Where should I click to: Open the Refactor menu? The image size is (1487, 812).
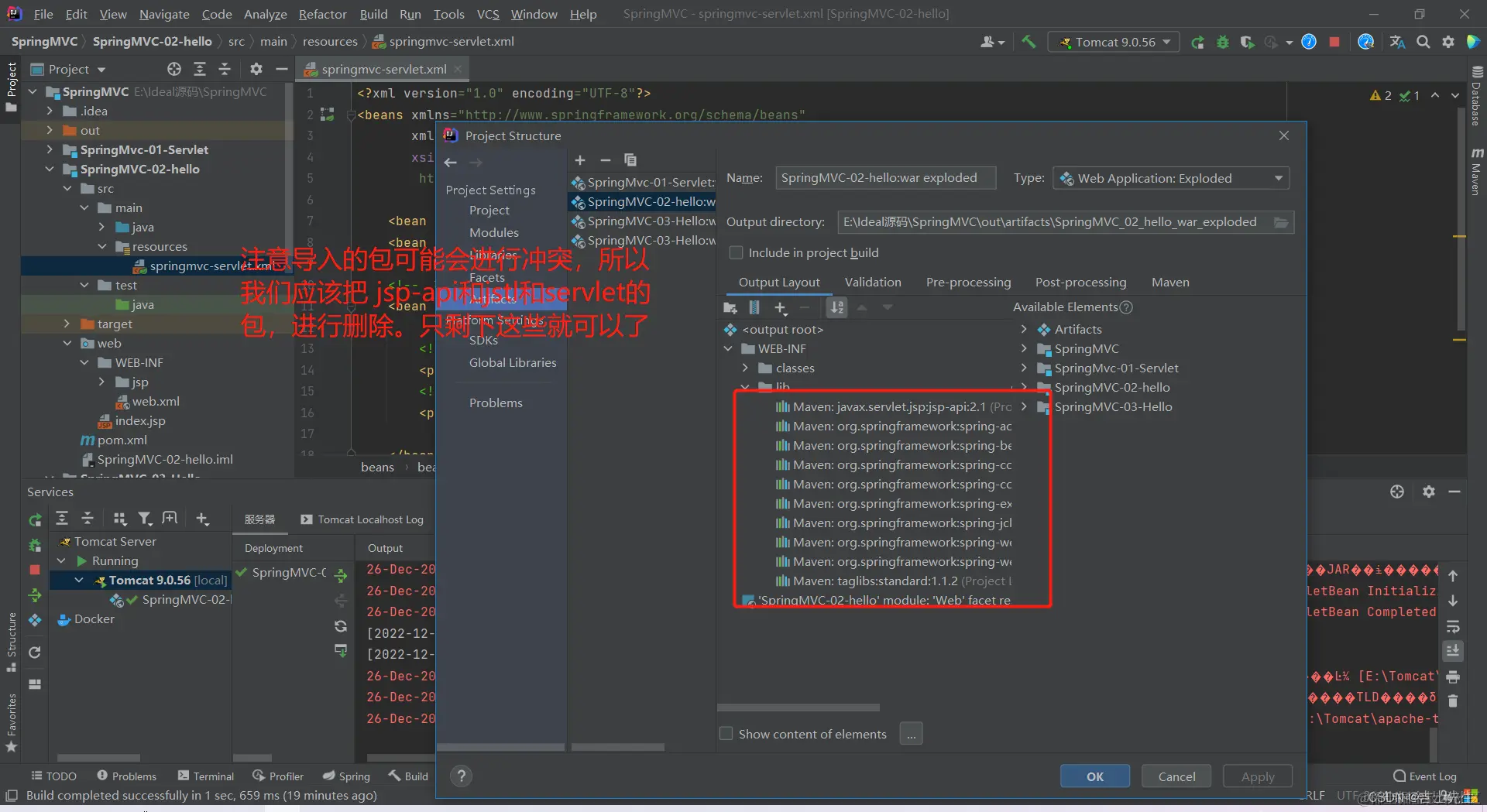point(322,14)
